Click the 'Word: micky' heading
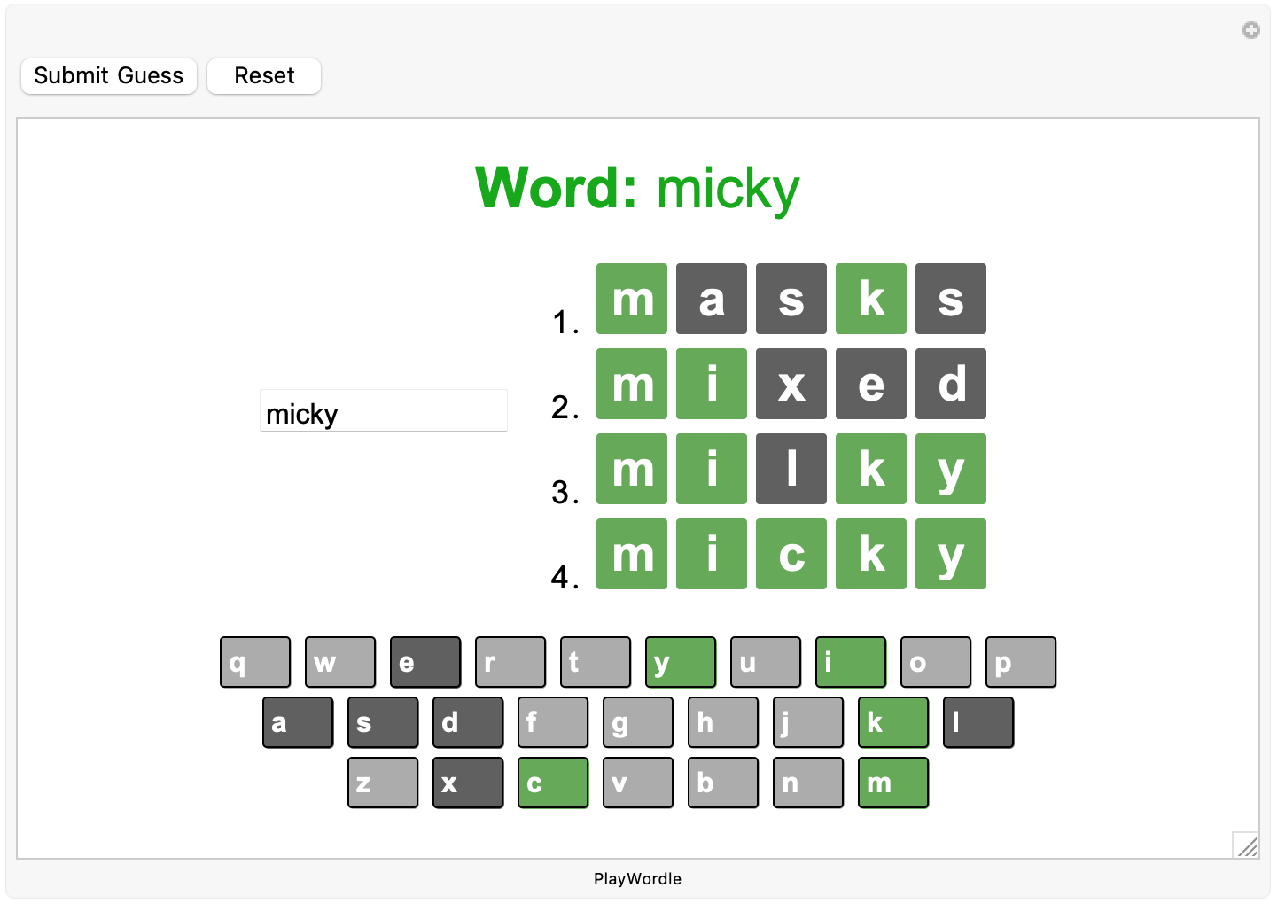Screen dimensions: 1274x906 [637, 188]
